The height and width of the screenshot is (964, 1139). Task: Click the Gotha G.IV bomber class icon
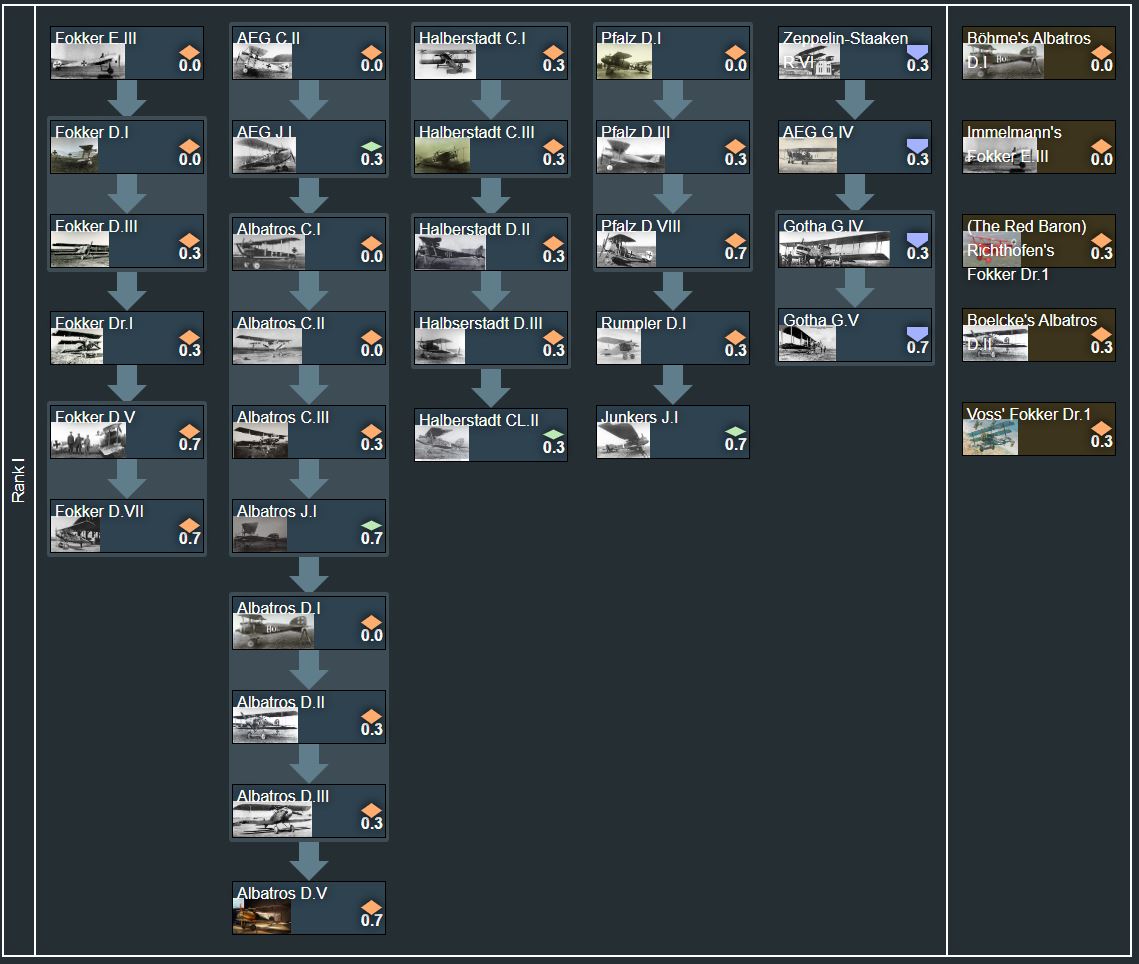917,240
